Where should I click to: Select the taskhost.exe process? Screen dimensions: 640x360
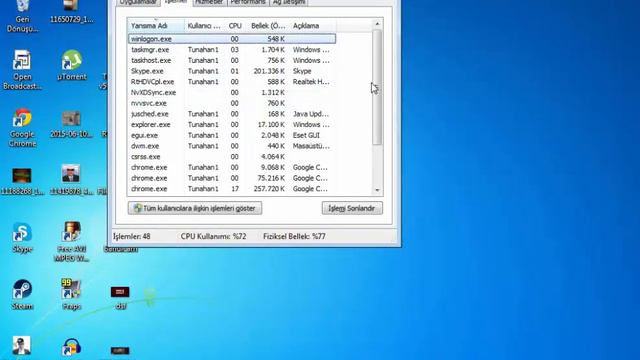(232, 60)
